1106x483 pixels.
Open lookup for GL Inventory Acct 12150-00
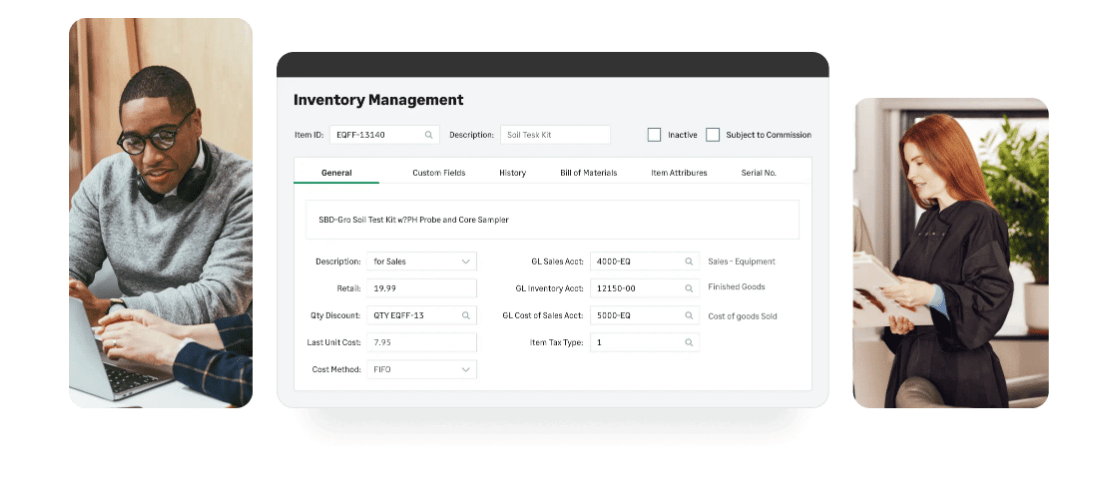tap(689, 288)
